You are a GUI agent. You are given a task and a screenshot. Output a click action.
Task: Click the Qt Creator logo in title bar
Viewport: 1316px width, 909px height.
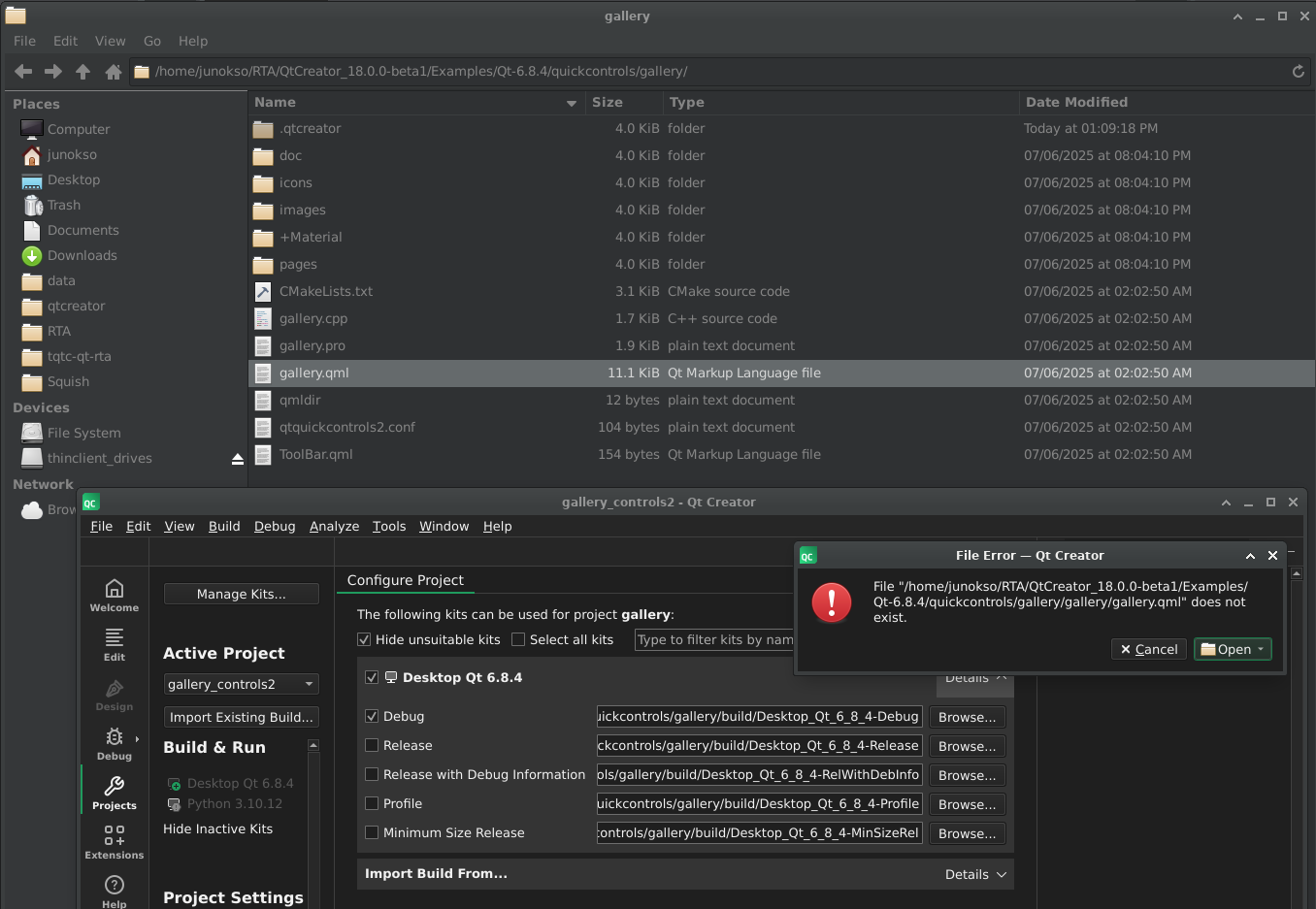click(x=90, y=502)
